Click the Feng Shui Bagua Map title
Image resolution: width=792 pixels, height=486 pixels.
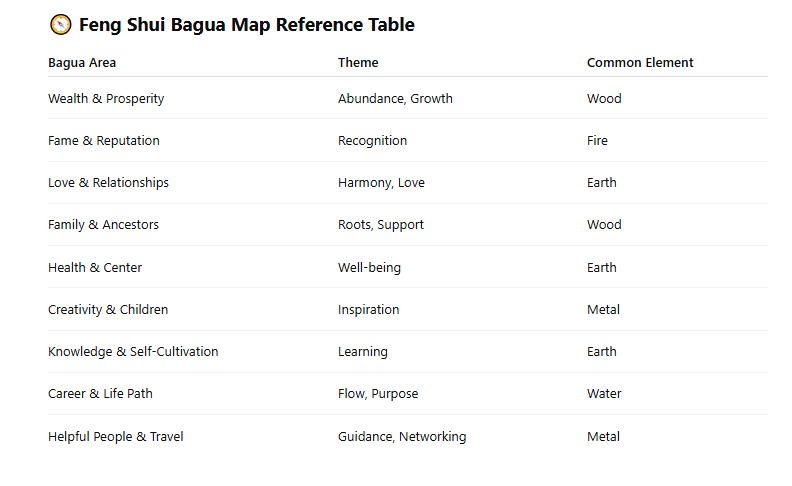246,25
